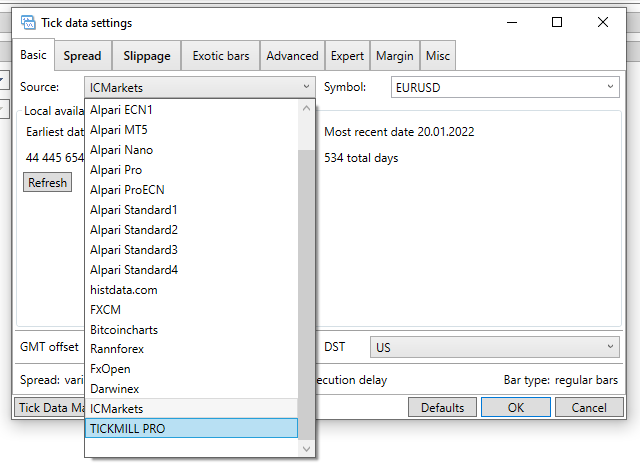Choose Alpari MT5 in the source list
This screenshot has height=463, width=640.
[191, 130]
